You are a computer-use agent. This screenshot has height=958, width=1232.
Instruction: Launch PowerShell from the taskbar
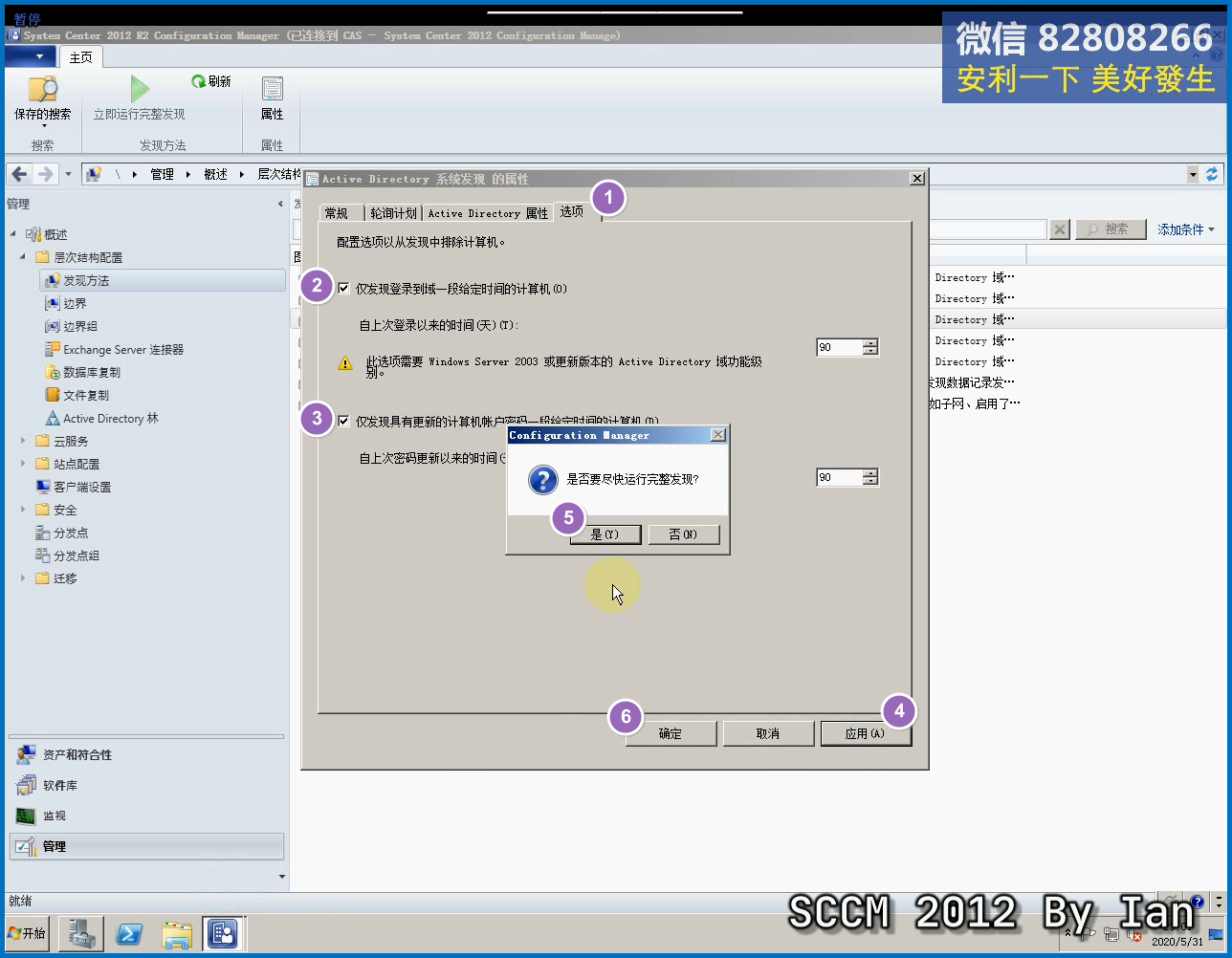[x=129, y=933]
